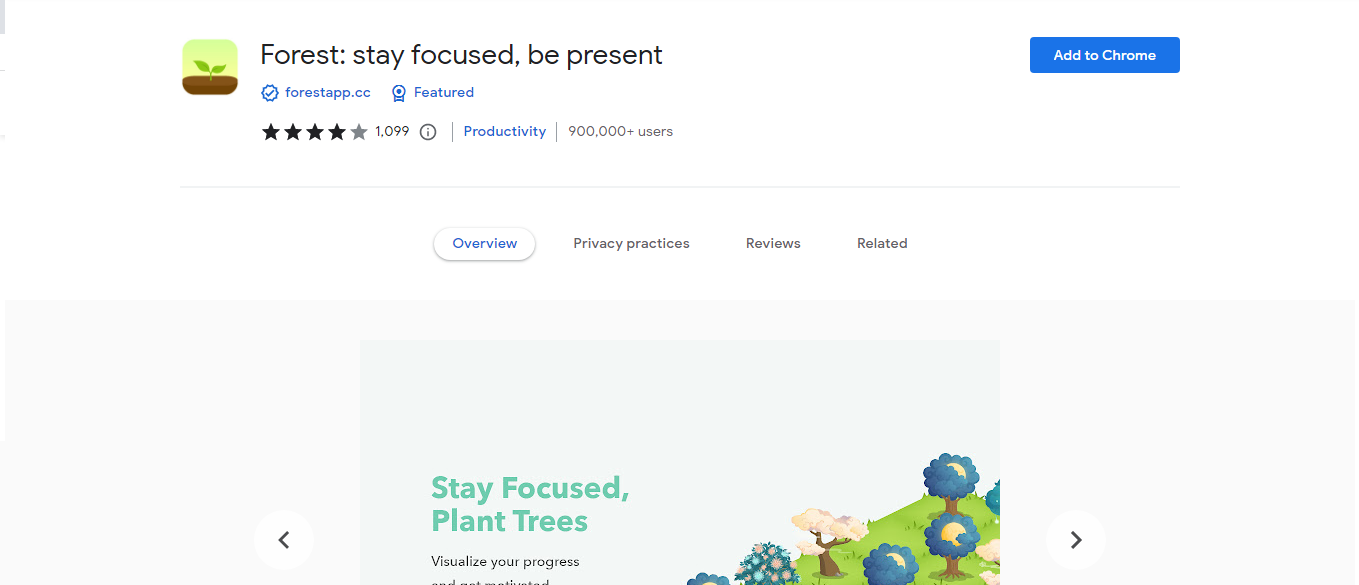
Task: Open rating details via the info icon
Action: (x=428, y=131)
